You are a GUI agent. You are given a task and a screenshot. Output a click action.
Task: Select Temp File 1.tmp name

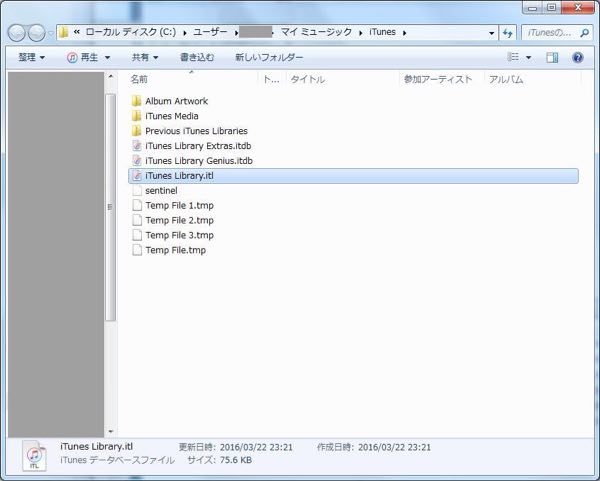click(179, 205)
